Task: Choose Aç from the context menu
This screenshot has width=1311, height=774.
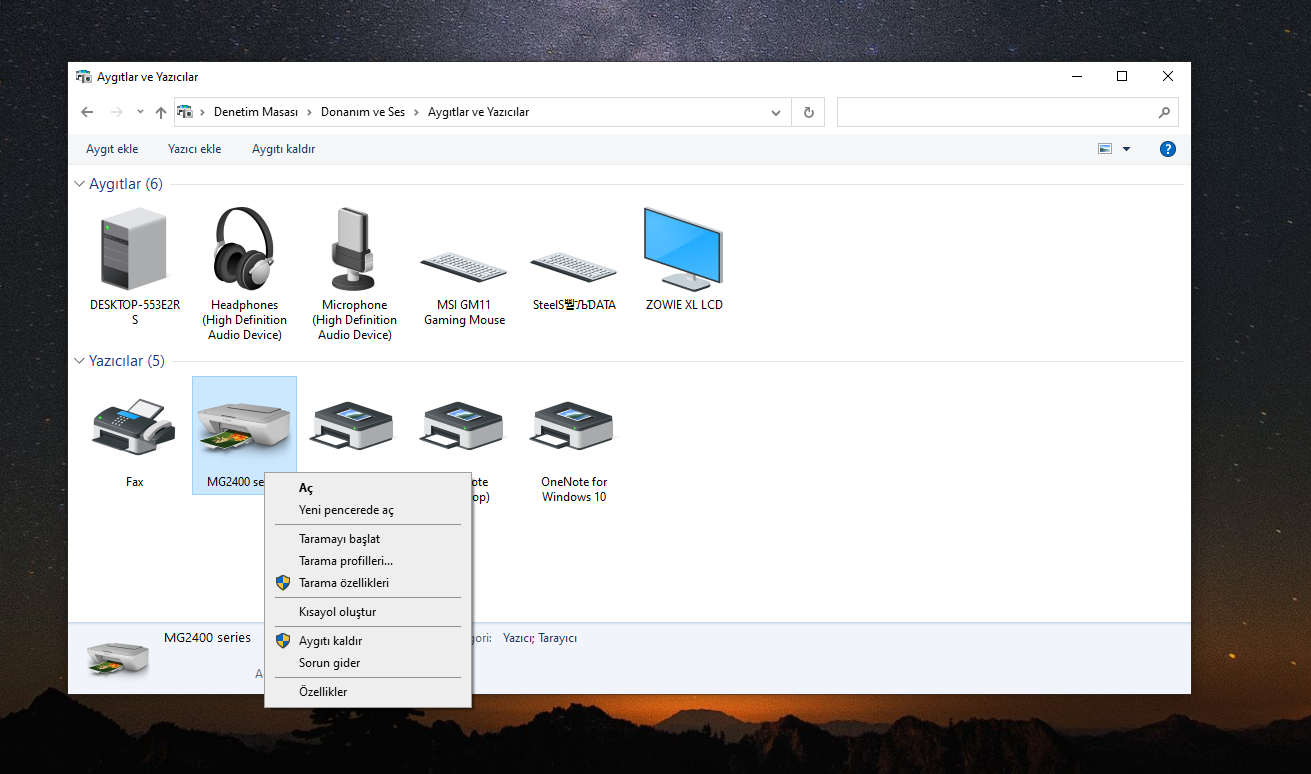Action: click(368, 488)
